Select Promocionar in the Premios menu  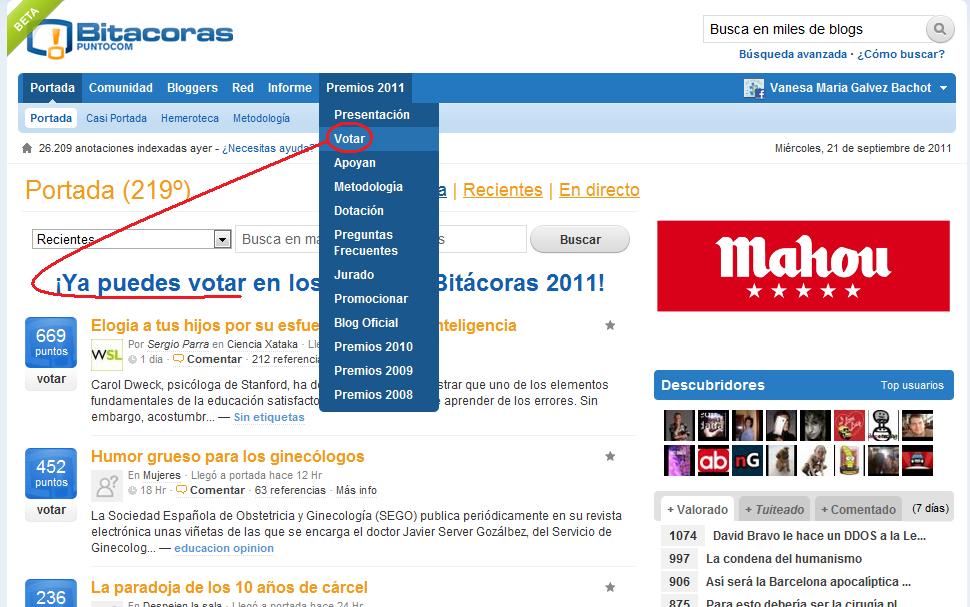pos(371,299)
